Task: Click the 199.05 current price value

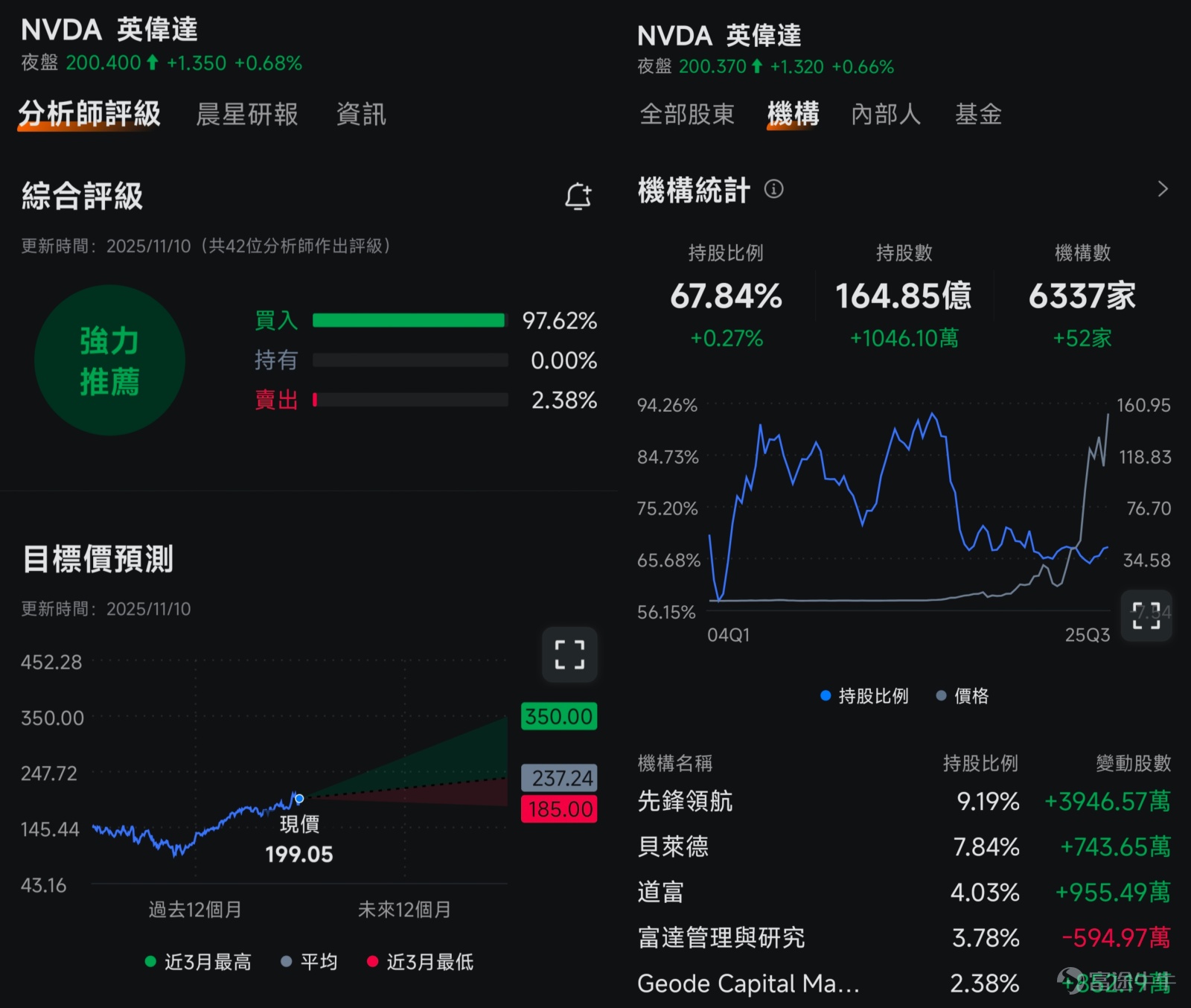Action: click(299, 854)
